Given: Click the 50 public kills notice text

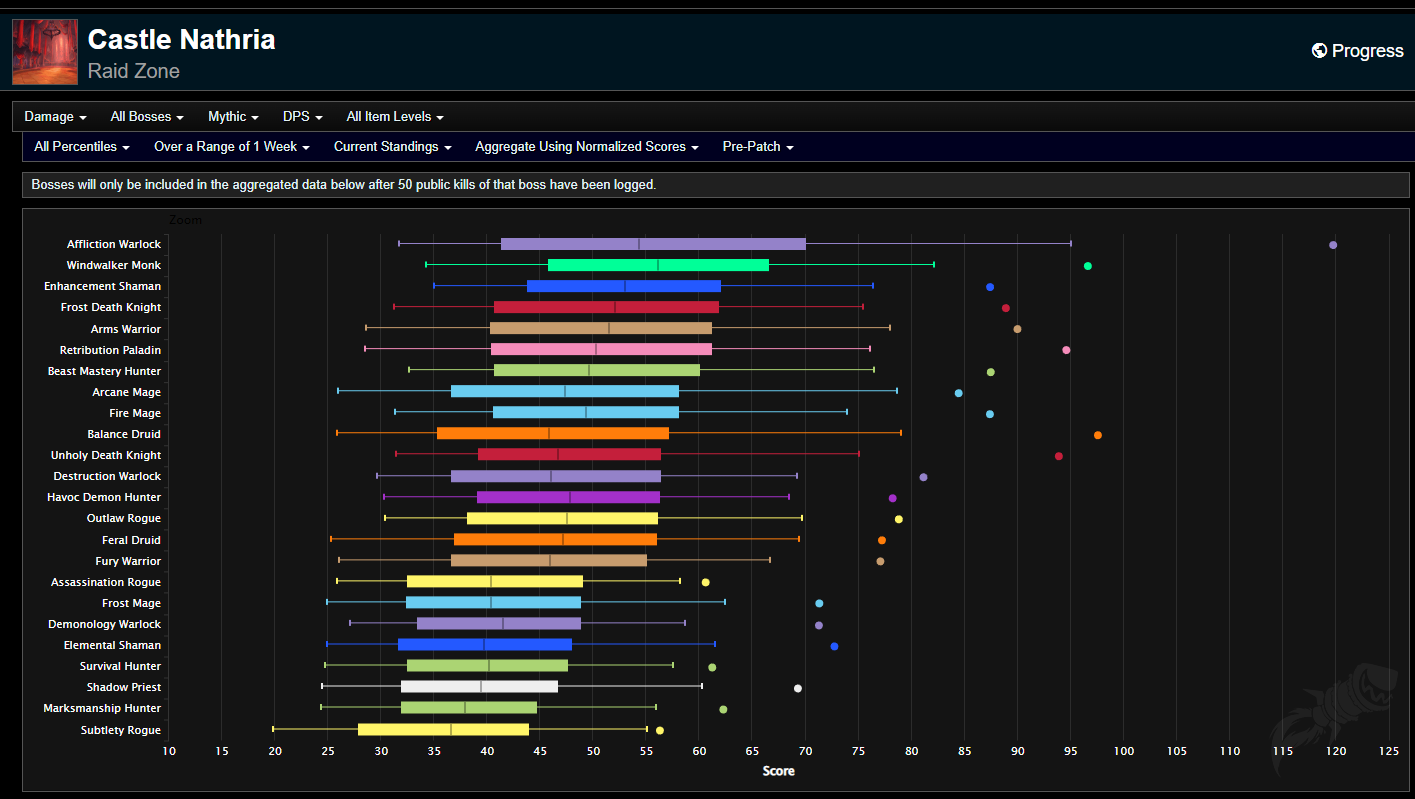Looking at the screenshot, I should pos(344,185).
